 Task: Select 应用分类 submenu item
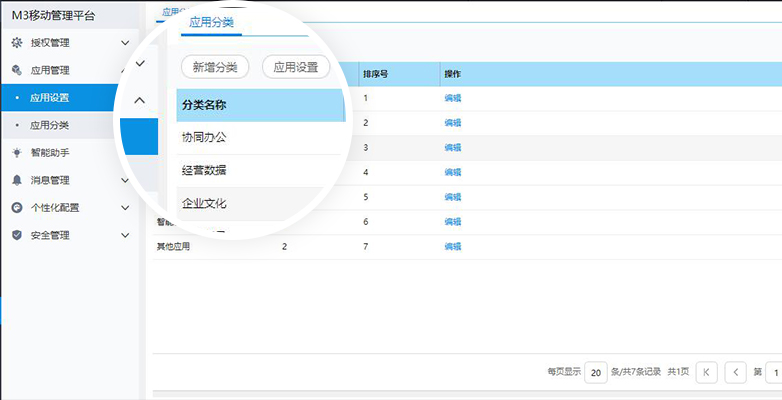pos(60,125)
